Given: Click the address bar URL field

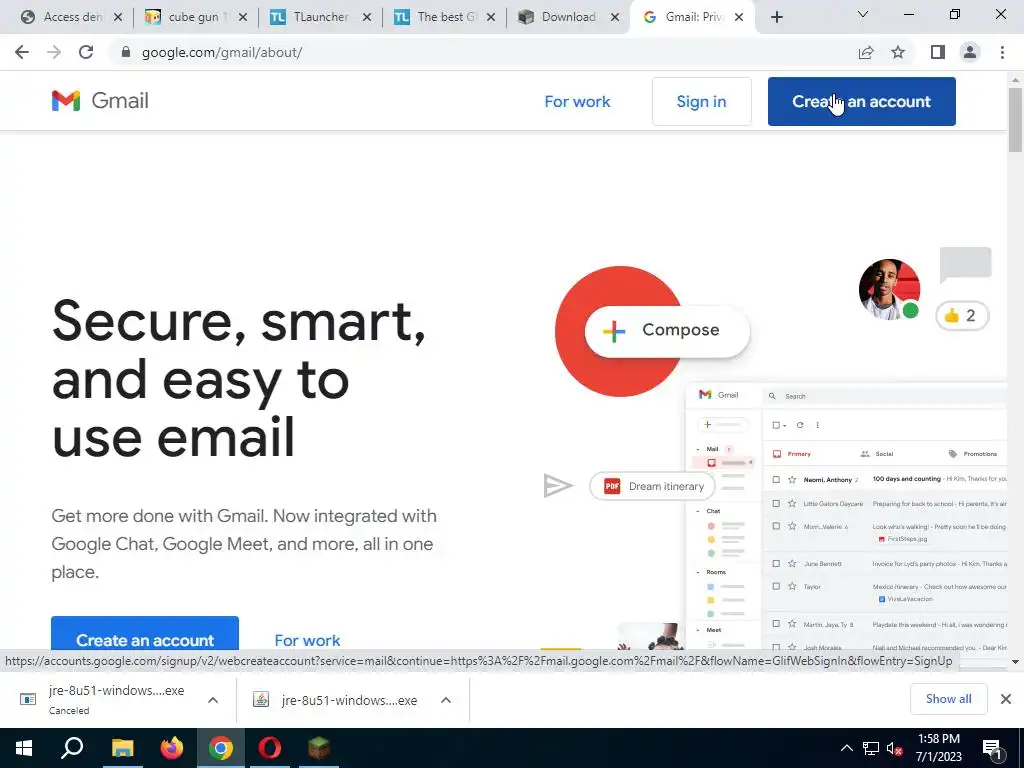Looking at the screenshot, I should click(x=483, y=52).
